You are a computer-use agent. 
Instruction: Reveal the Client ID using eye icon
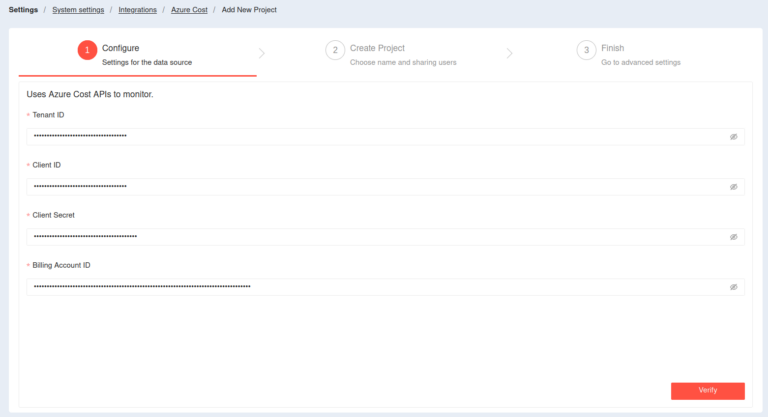[733, 186]
